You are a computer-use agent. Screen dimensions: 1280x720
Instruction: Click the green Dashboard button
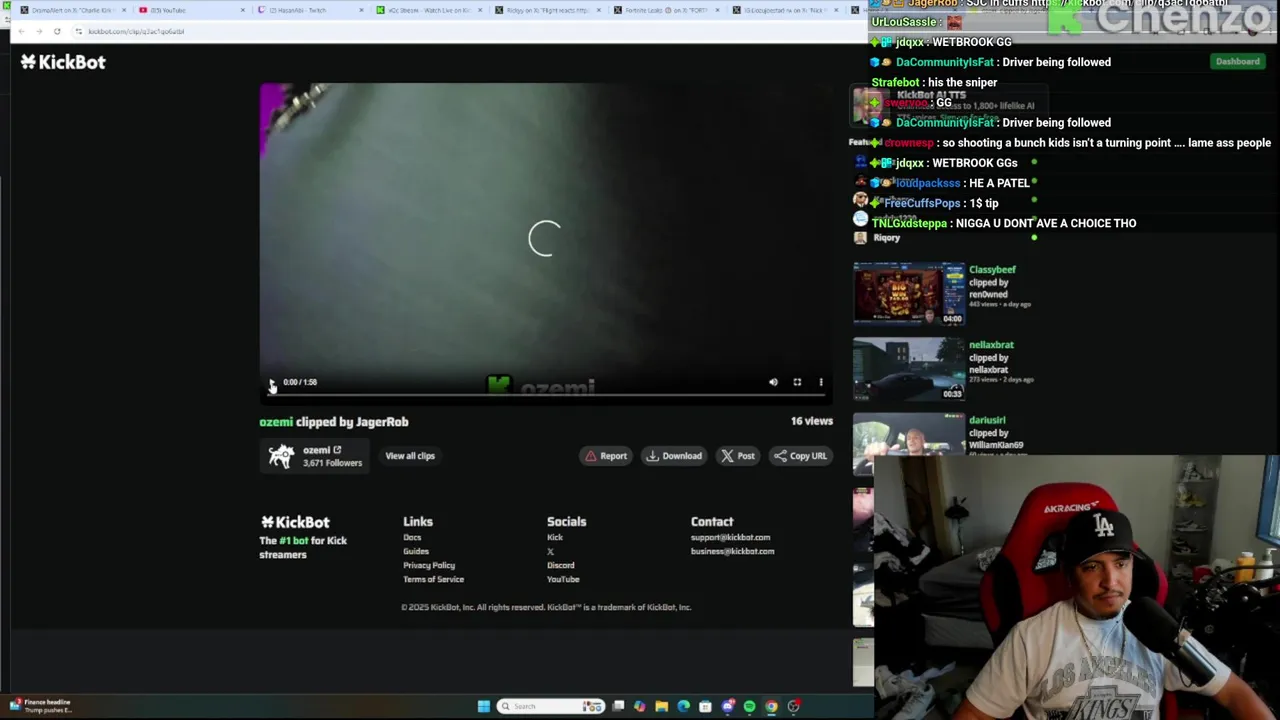click(x=1237, y=62)
